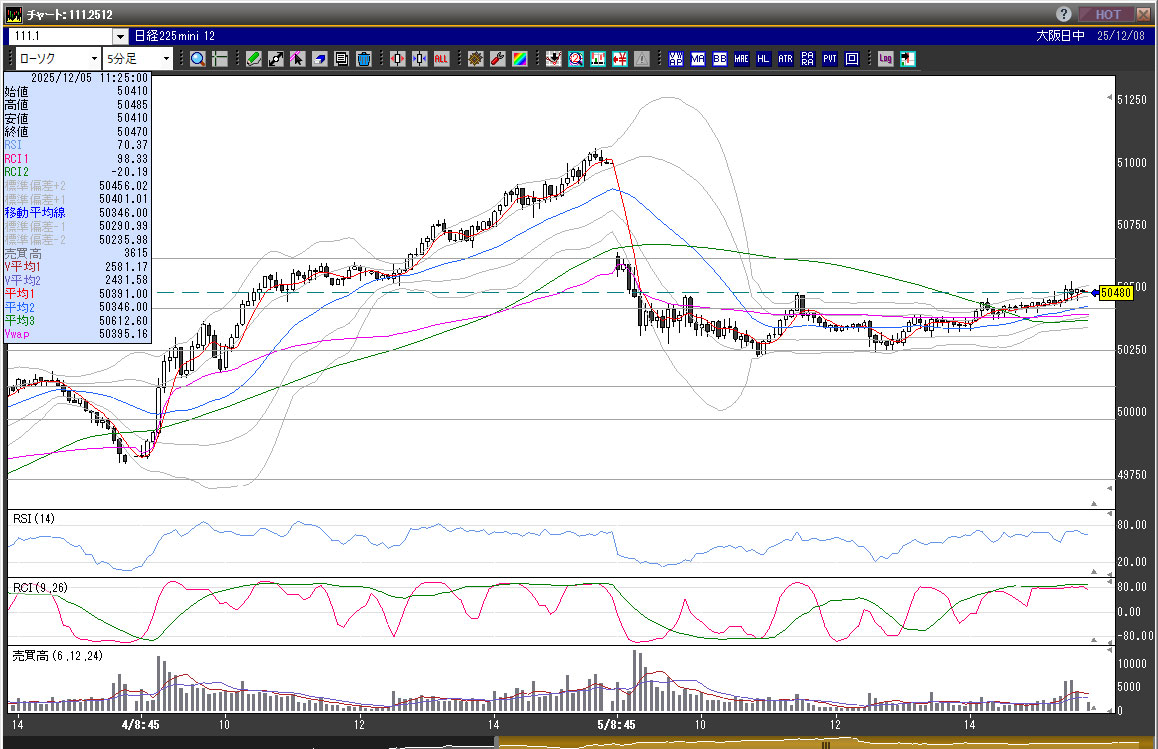Open help via the question mark button
1158x749 pixels.
1064,14
